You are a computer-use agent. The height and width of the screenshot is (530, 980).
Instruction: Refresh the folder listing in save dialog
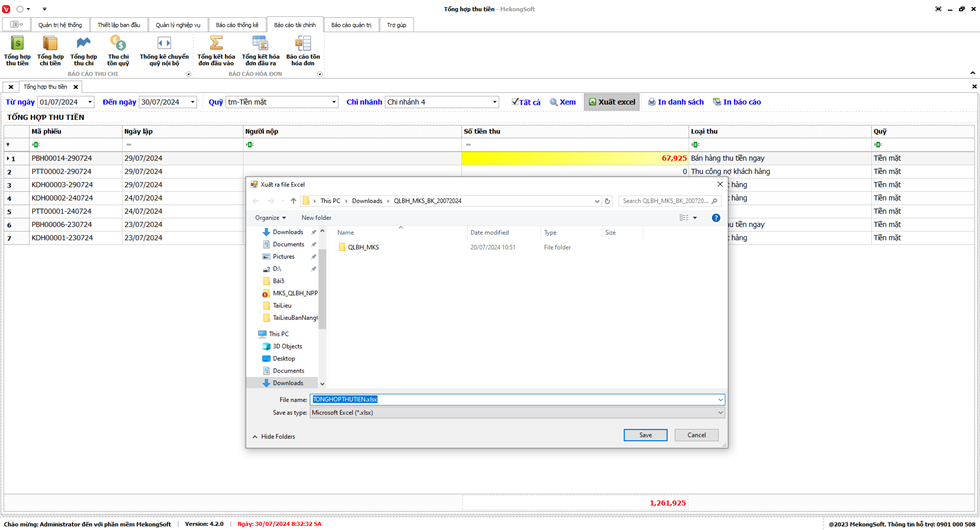pyautogui.click(x=607, y=201)
